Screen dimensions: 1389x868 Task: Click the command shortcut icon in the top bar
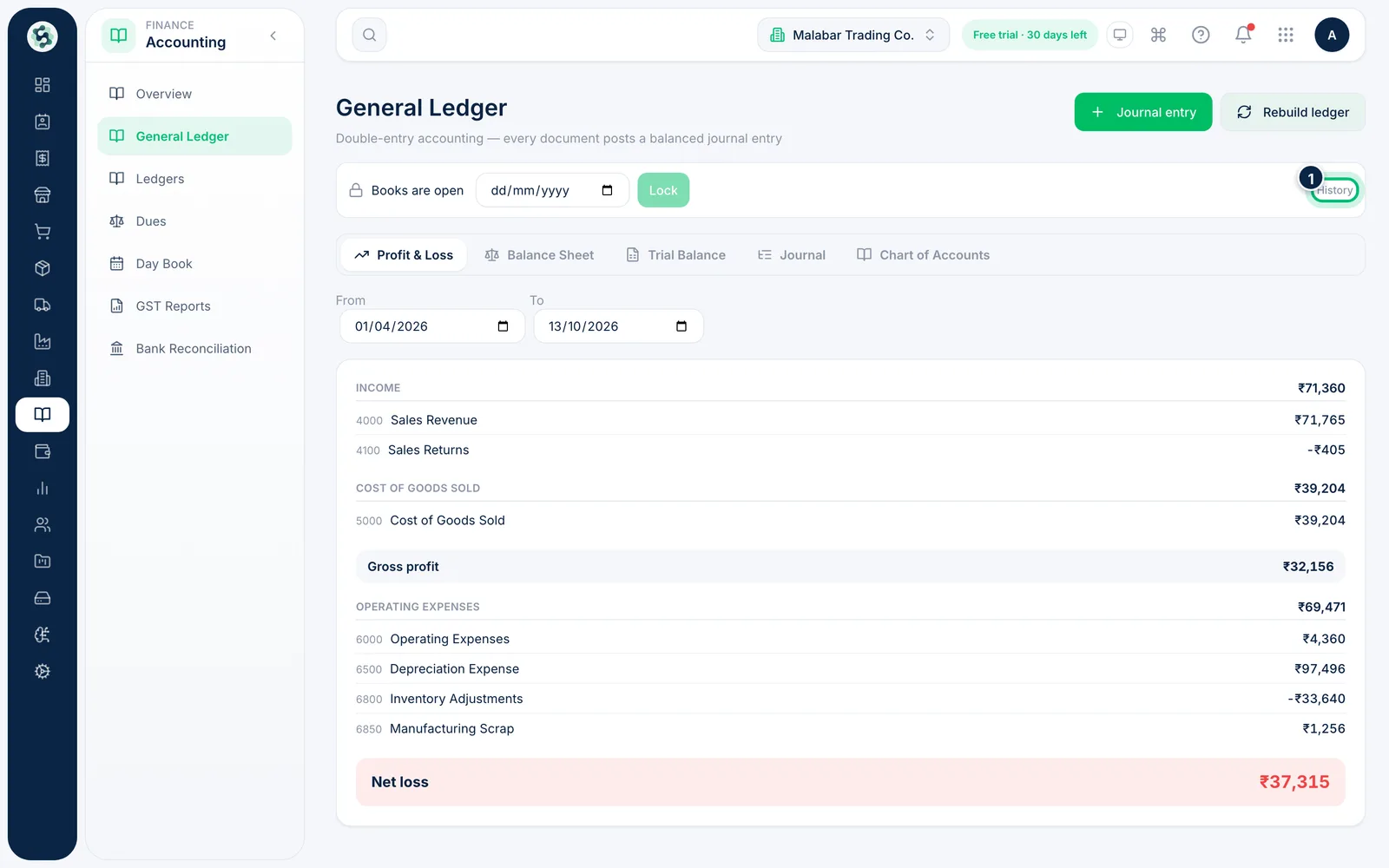pyautogui.click(x=1158, y=35)
